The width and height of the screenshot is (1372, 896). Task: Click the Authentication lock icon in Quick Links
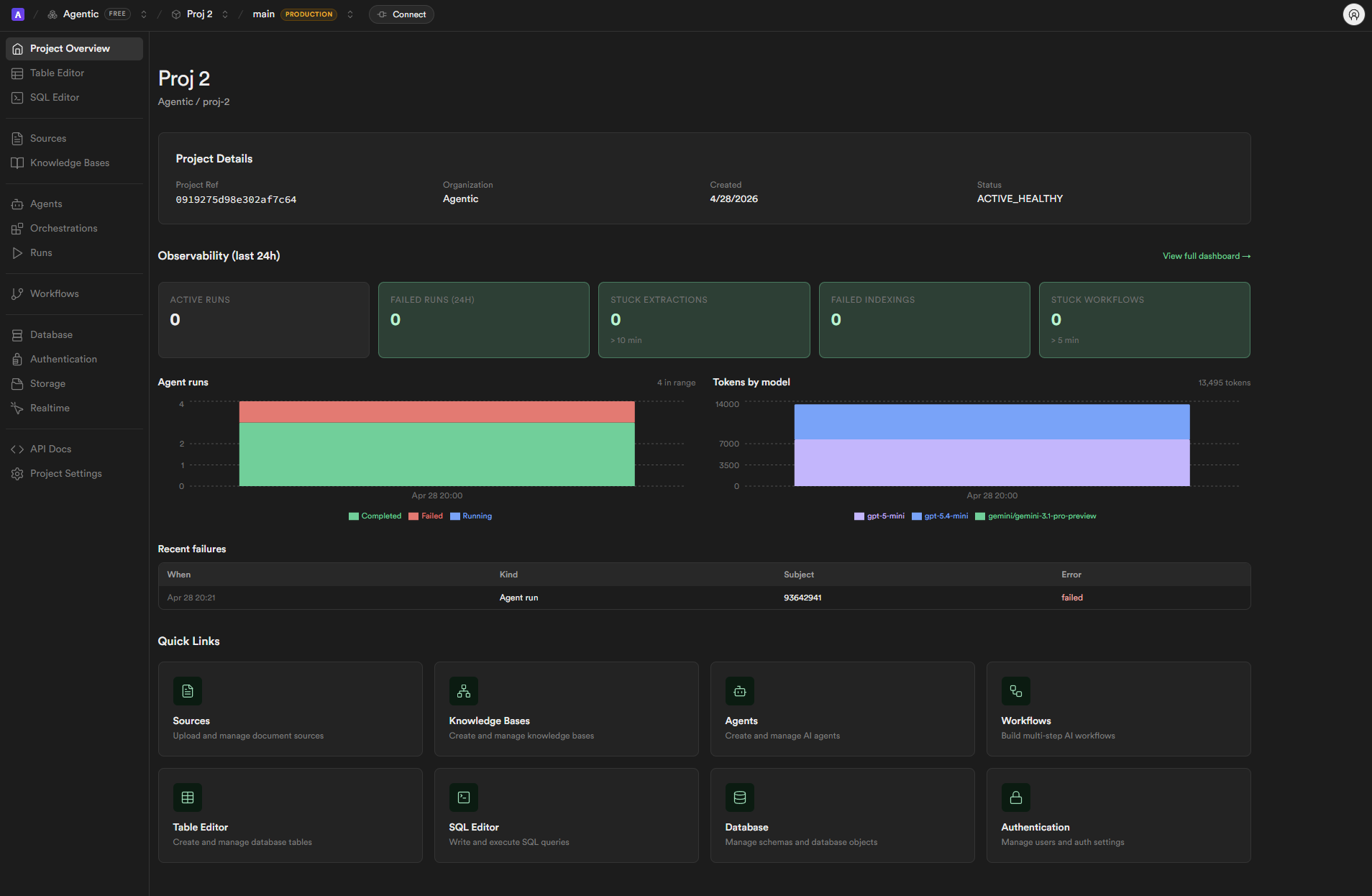(x=1016, y=797)
